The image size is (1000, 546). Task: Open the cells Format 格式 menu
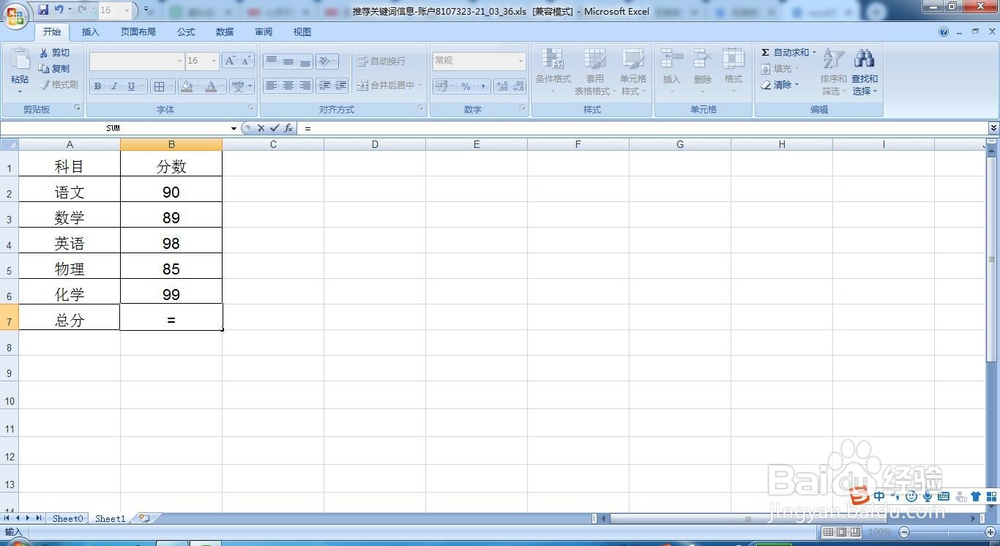click(733, 71)
